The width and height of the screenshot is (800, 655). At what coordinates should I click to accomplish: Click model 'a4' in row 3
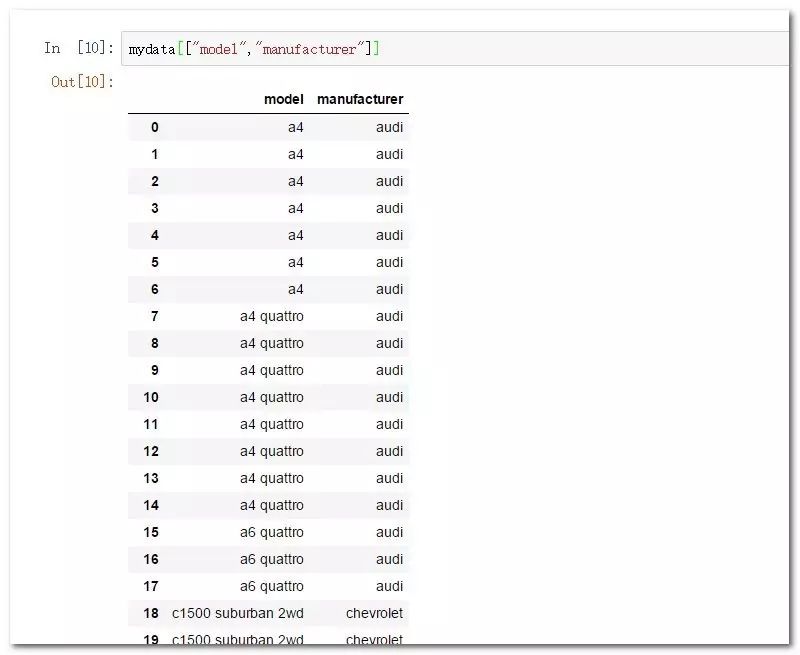tap(296, 208)
